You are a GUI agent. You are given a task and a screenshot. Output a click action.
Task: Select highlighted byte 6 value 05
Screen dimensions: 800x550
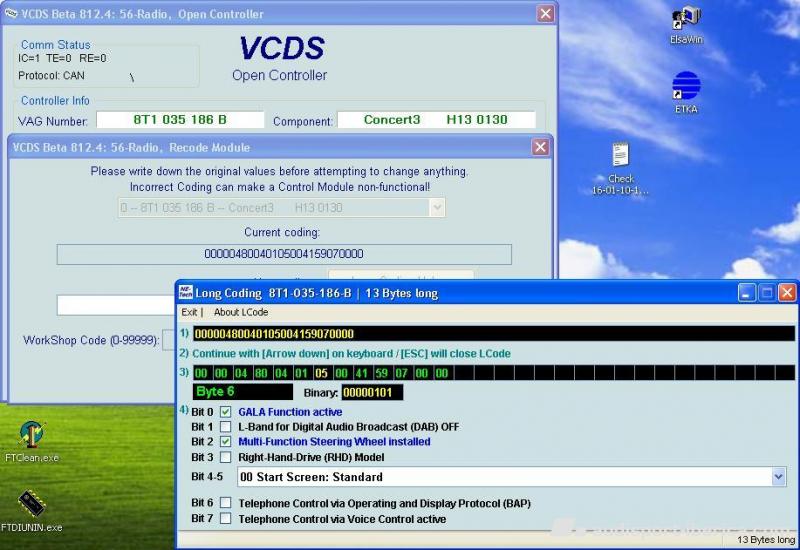321,373
